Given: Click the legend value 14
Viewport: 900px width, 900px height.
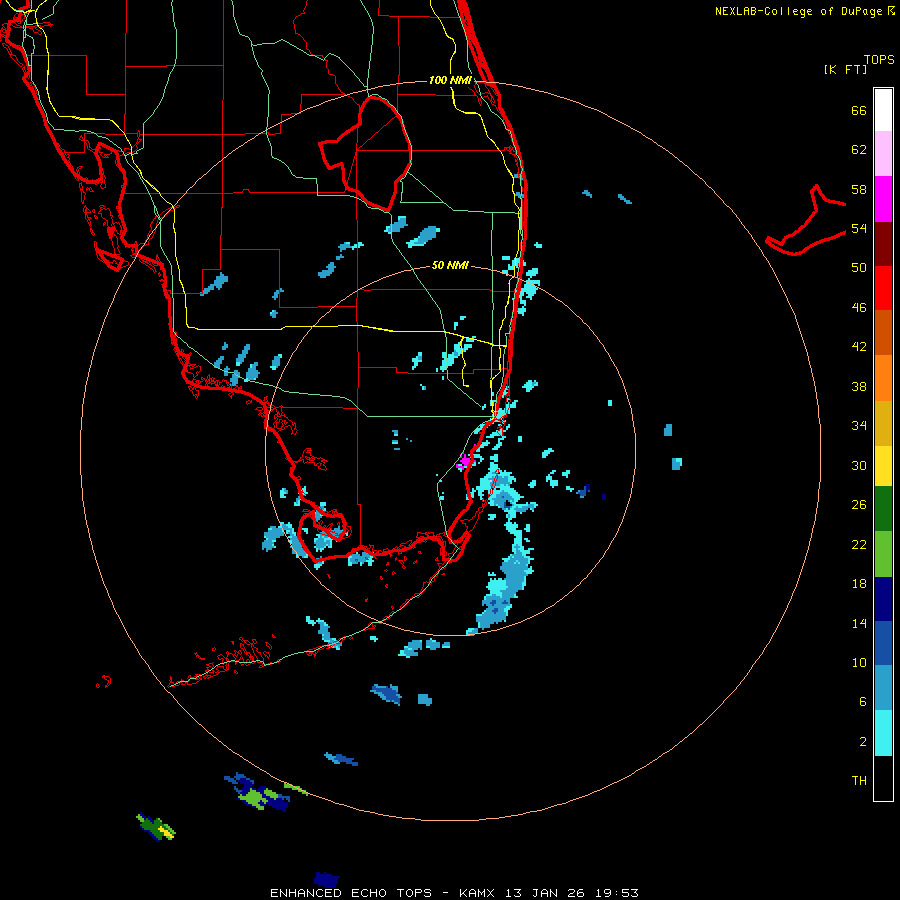Looking at the screenshot, I should tap(859, 623).
